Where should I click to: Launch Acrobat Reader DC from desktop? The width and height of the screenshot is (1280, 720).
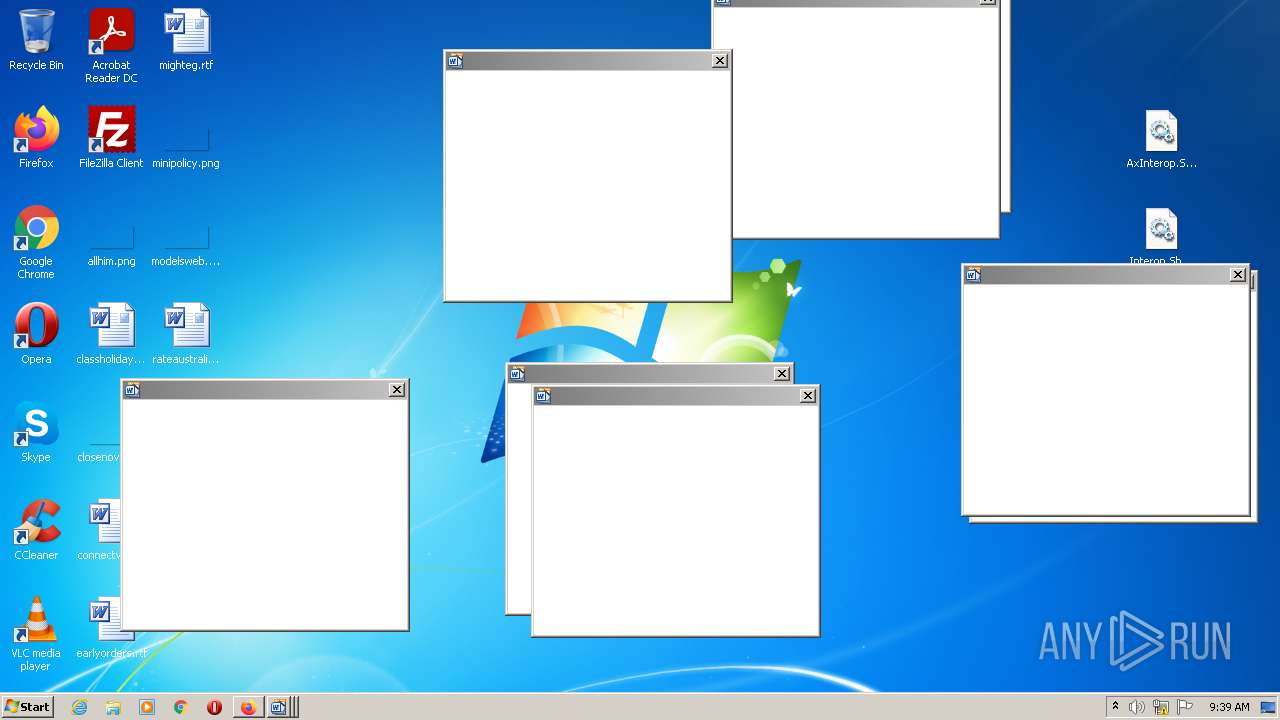coord(111,46)
